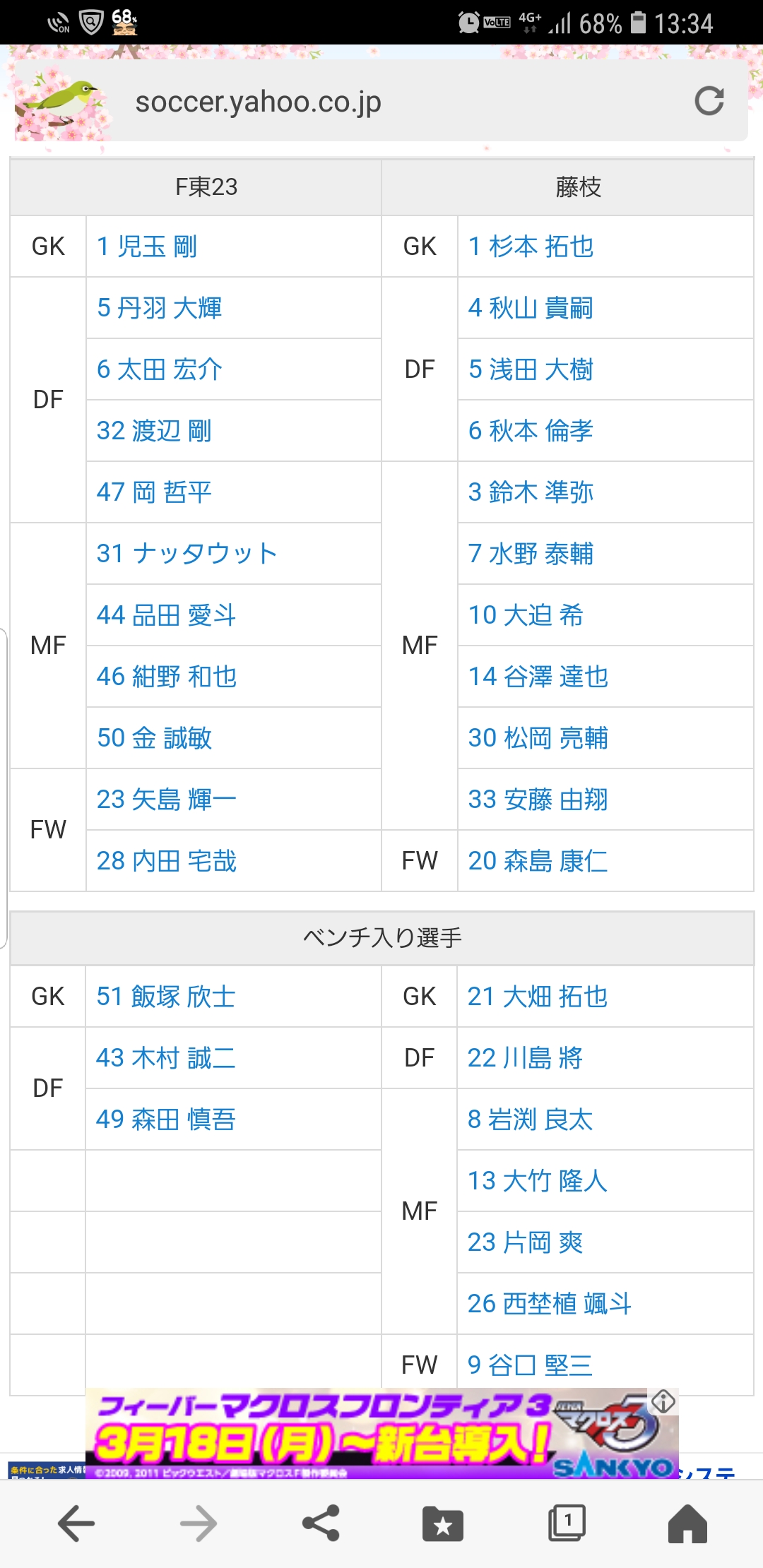
Task: Open player link 1 杉本 拓也
Action: 531,247
